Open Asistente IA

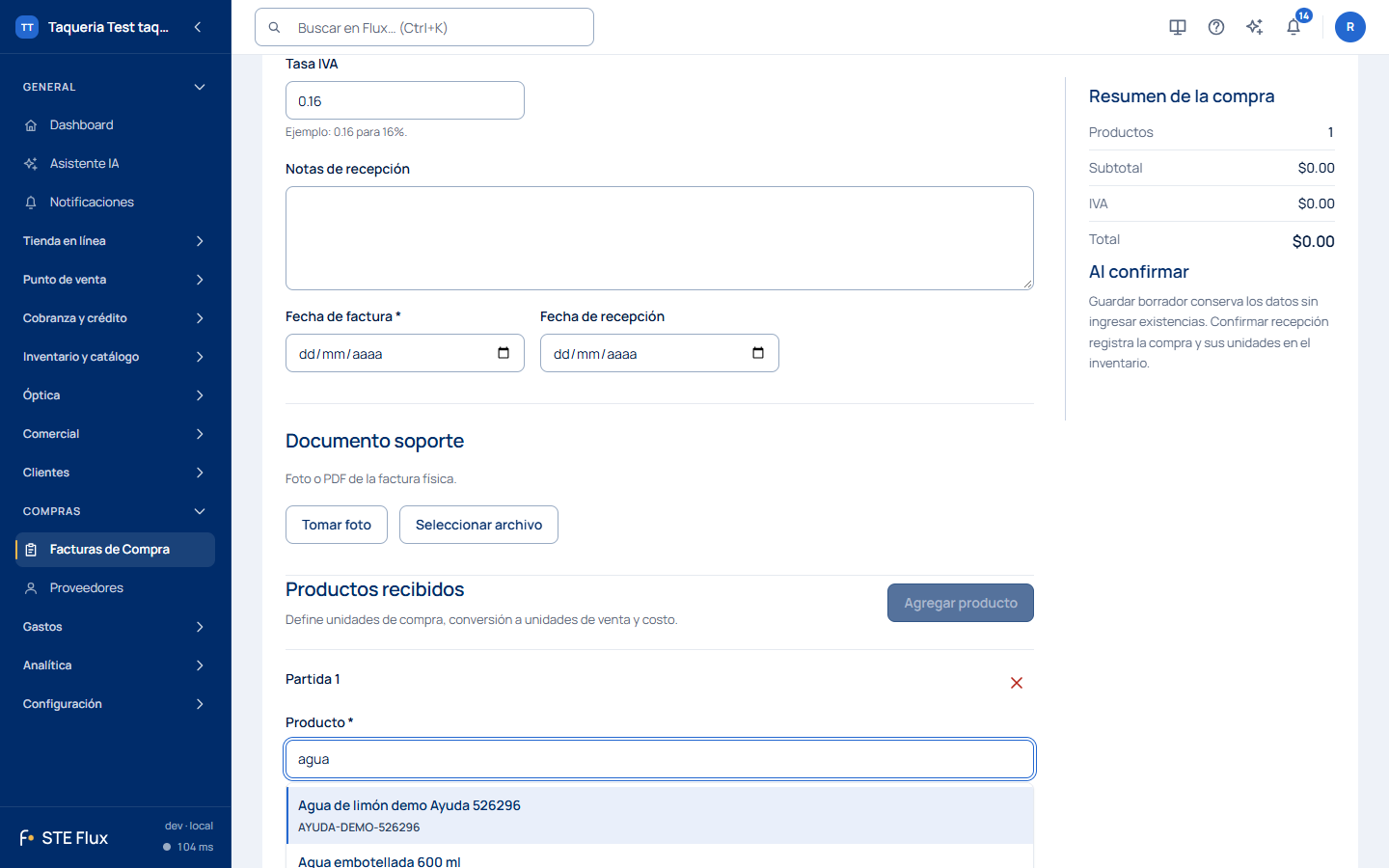click(115, 164)
